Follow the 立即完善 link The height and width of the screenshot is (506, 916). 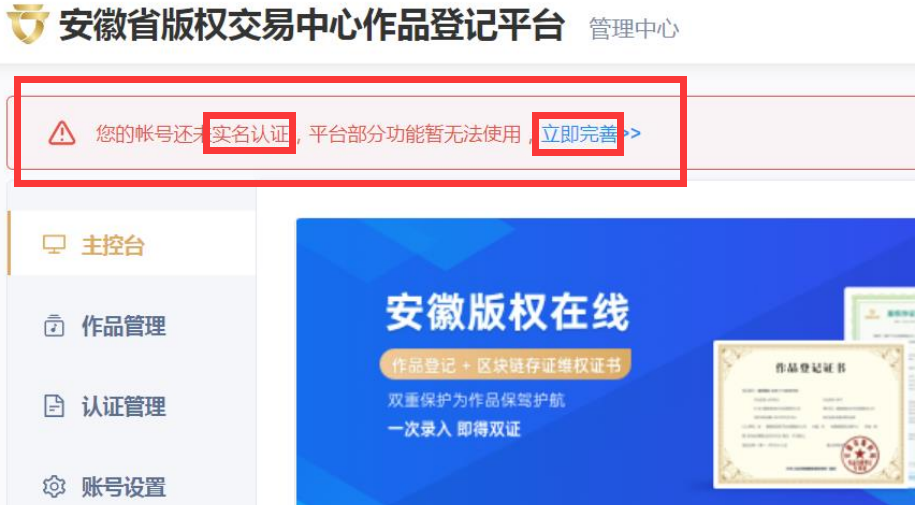tap(579, 134)
